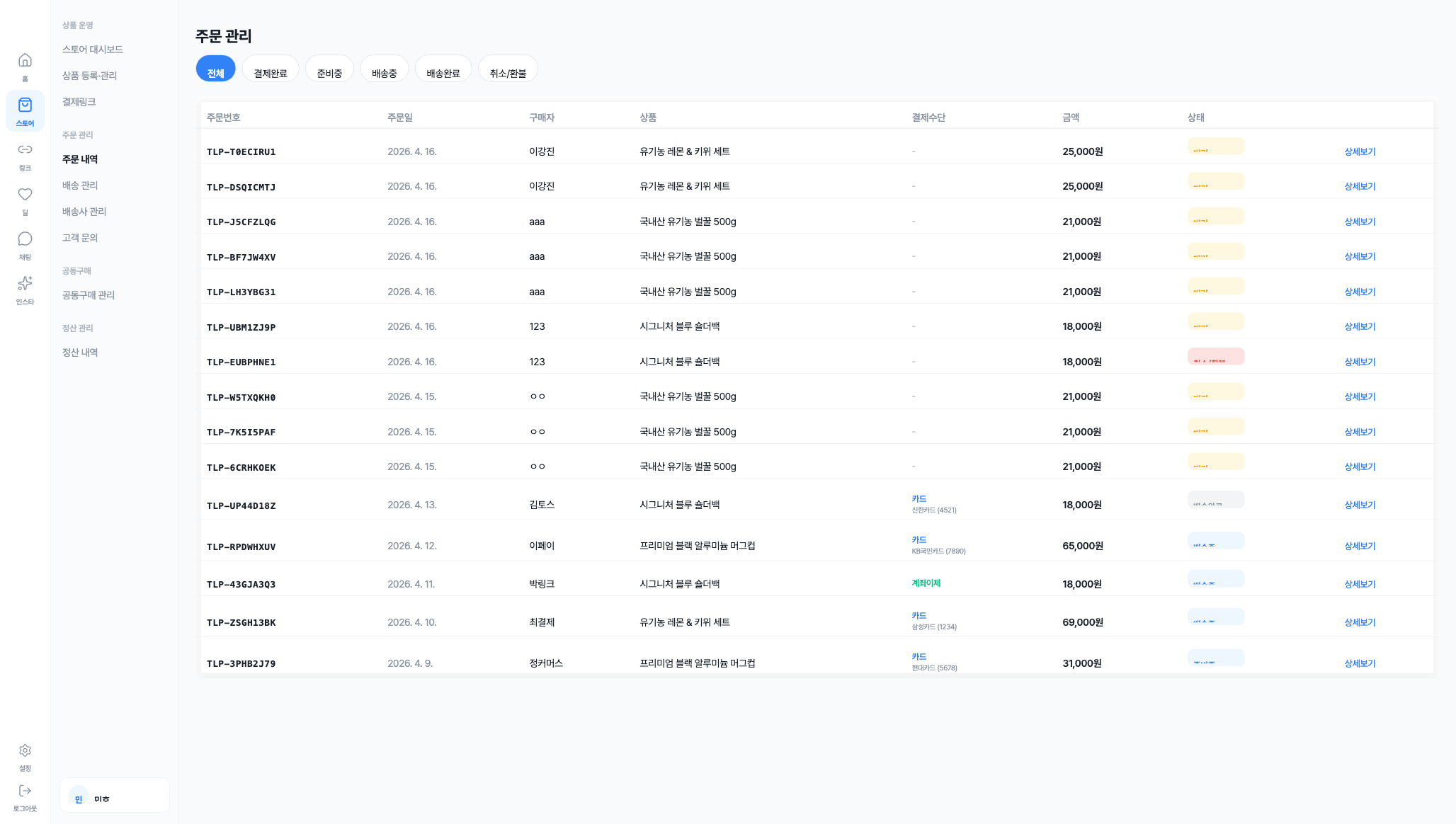Screen dimensions: 1456x824
Task: View details of order TLP-T0ECIRU1
Action: click(x=1359, y=151)
